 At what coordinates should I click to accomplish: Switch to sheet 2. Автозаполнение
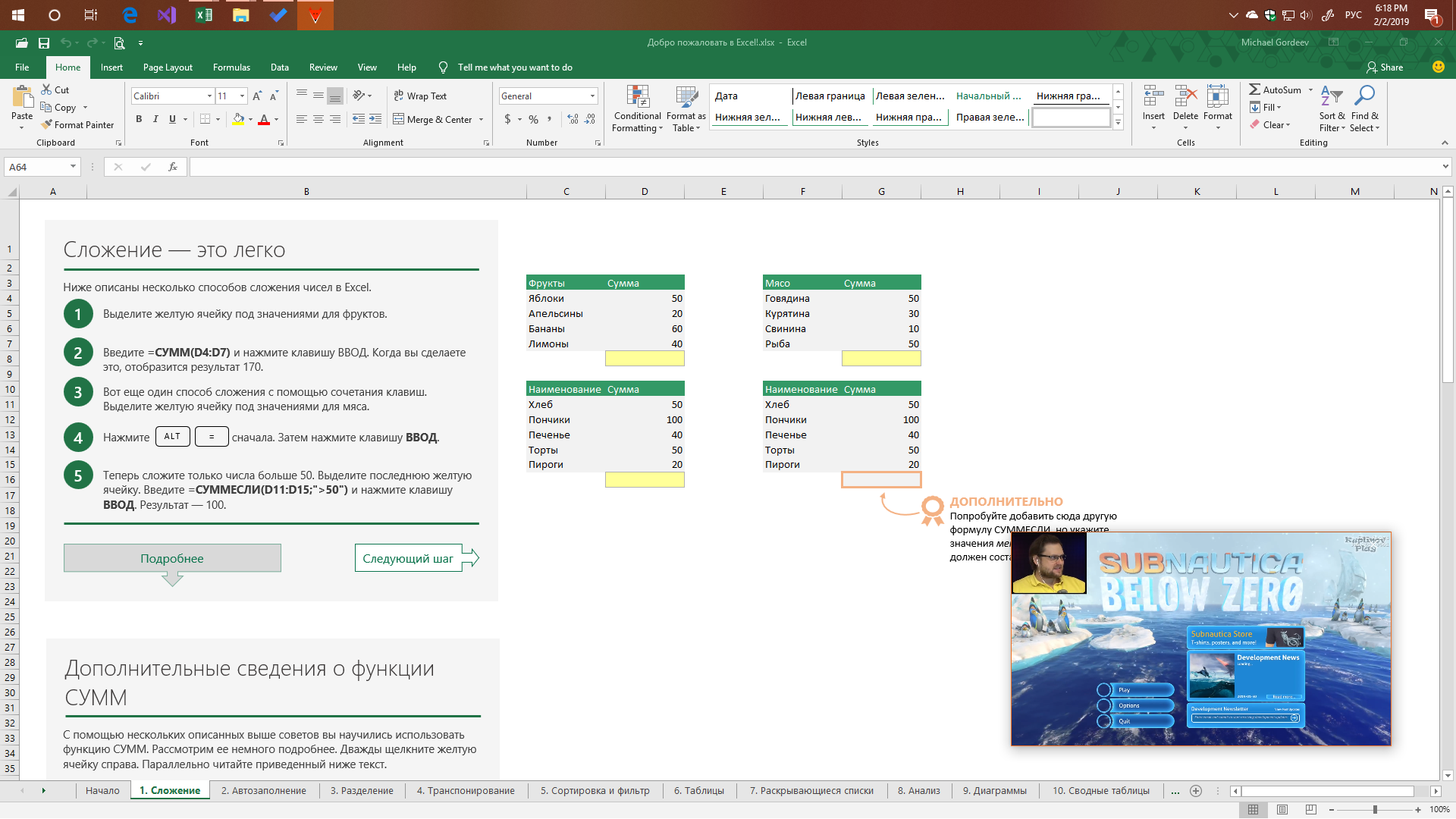263,791
